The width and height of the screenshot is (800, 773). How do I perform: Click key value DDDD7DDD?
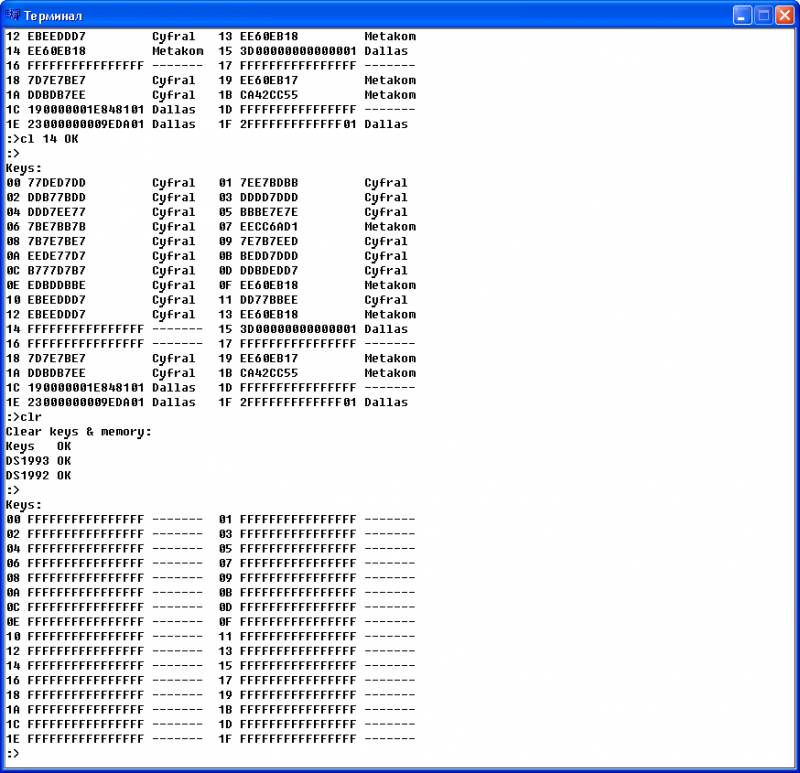point(269,197)
